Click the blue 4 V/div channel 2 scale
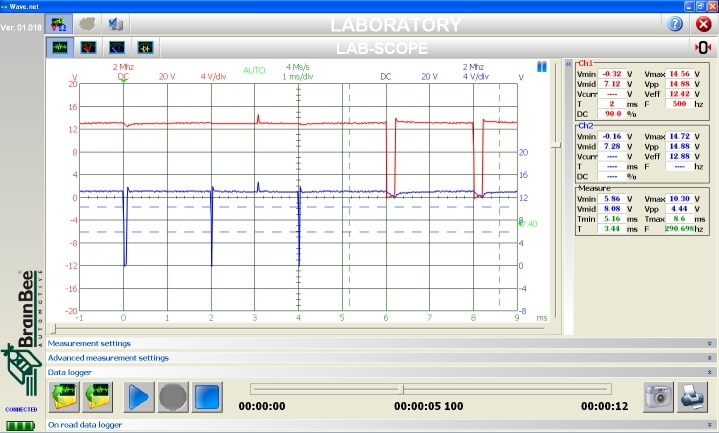 pyautogui.click(x=476, y=77)
